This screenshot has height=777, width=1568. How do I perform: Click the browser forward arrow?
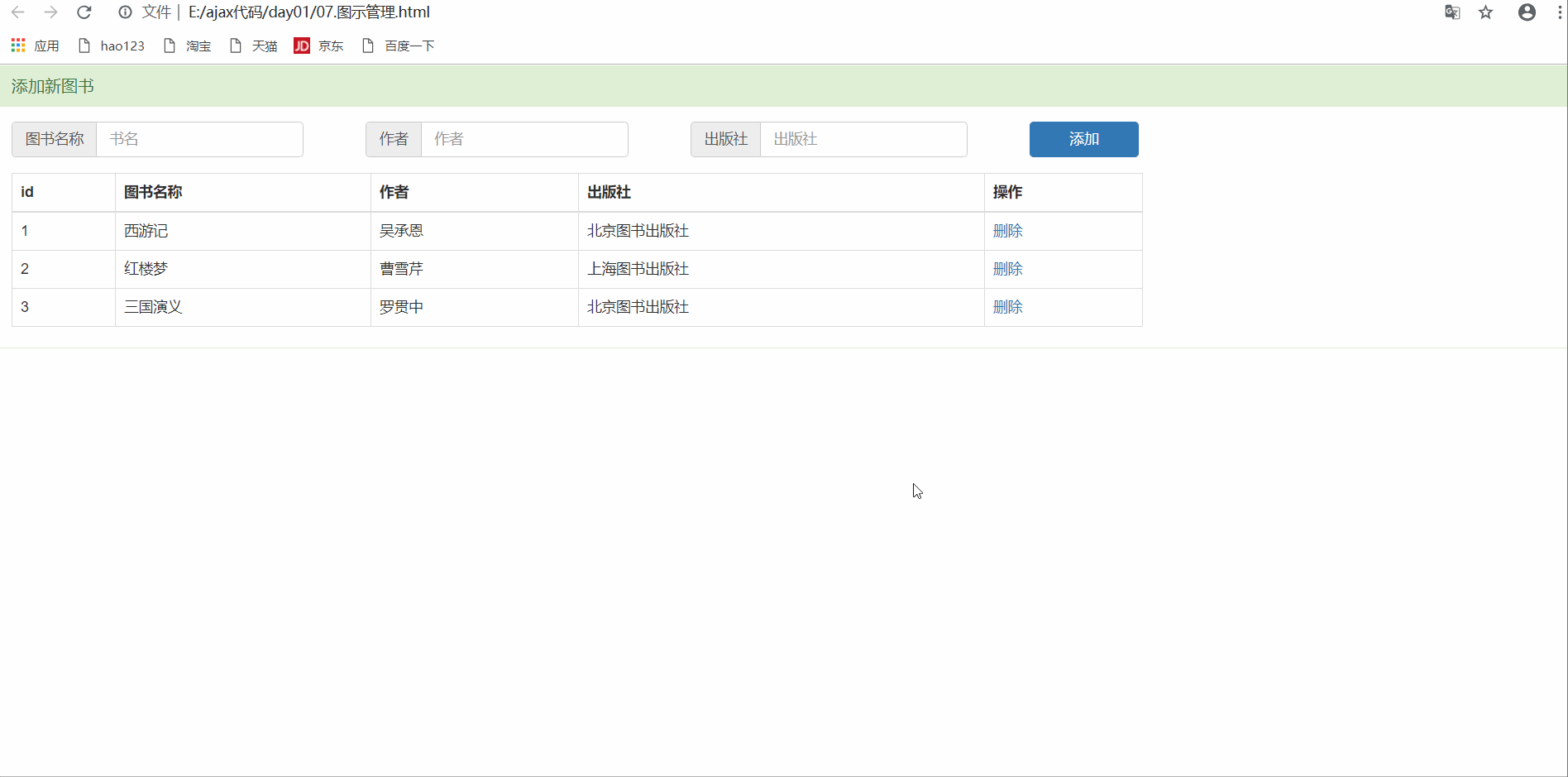point(50,12)
